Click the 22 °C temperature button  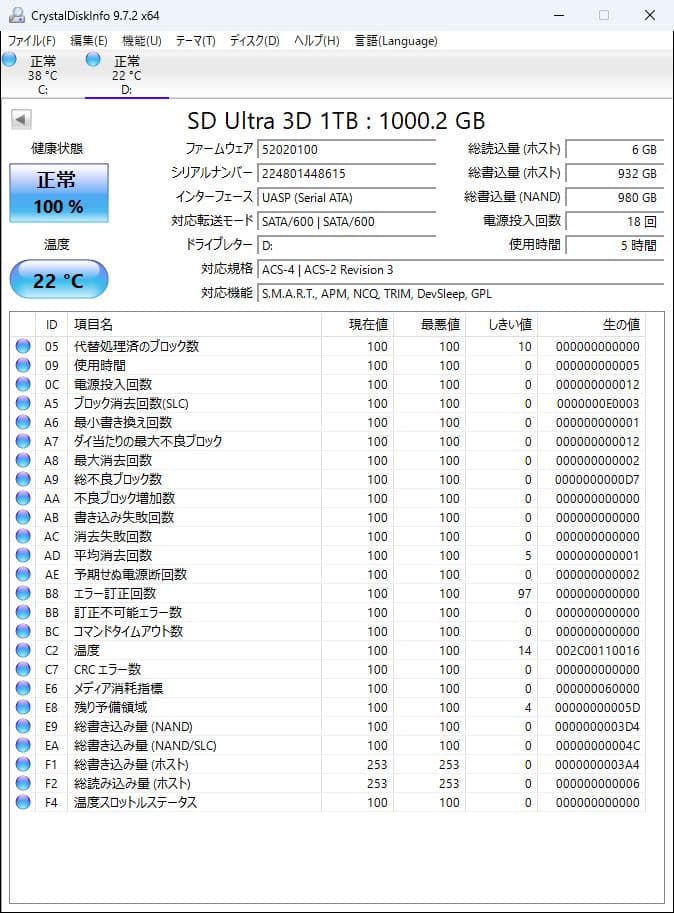(59, 279)
